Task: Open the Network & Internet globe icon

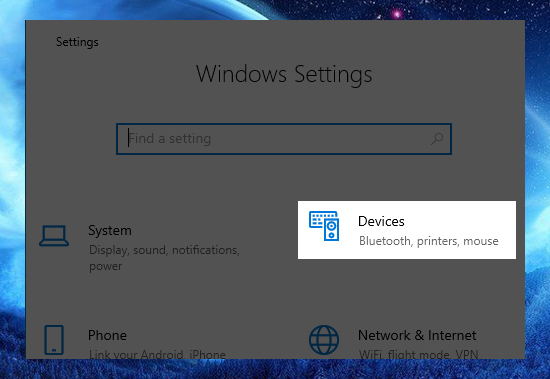Action: pos(324,340)
